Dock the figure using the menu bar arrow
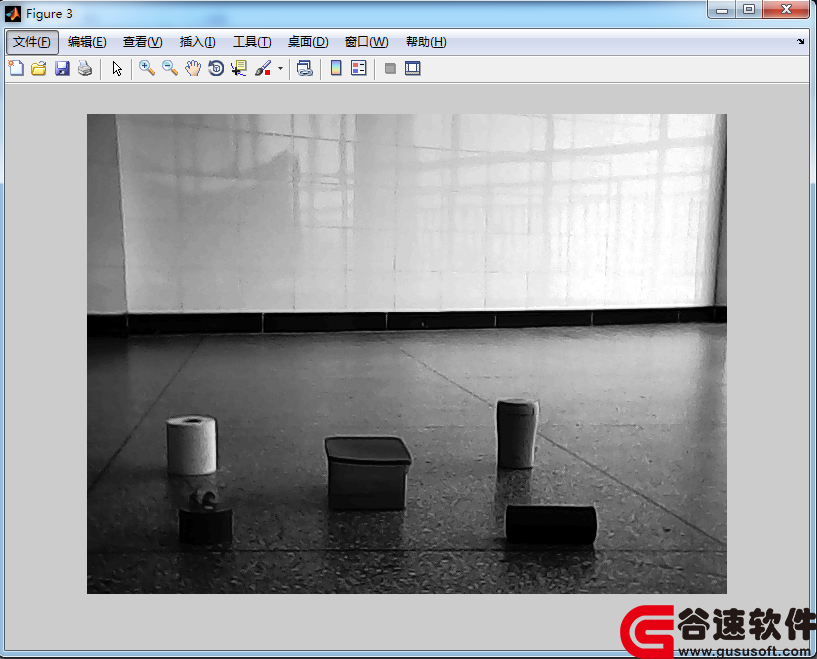The height and width of the screenshot is (659, 817). pos(800,42)
